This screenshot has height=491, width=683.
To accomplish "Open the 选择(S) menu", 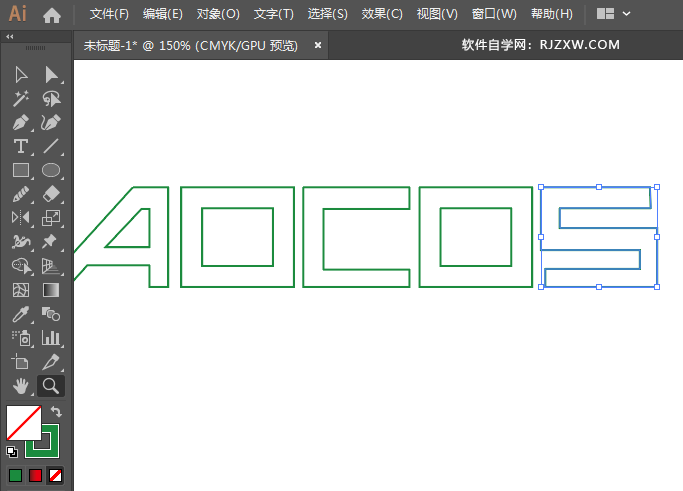I will [328, 14].
